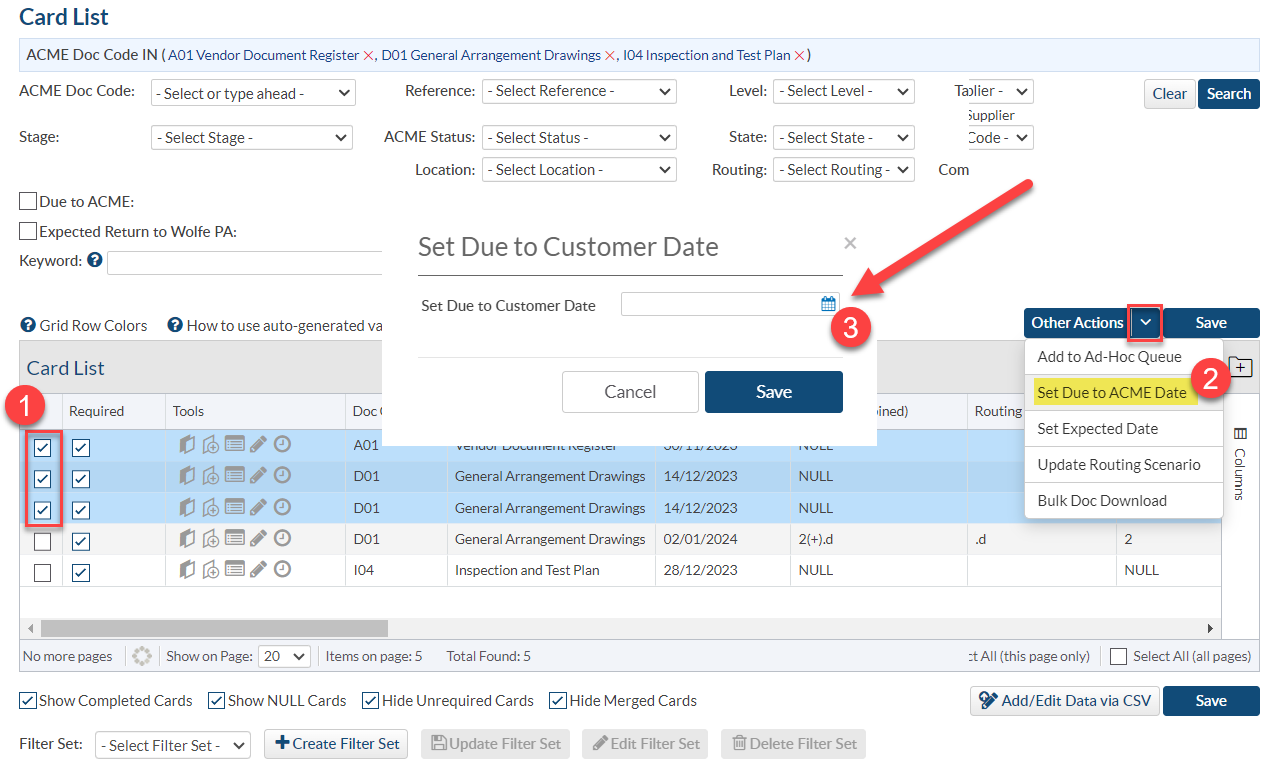The width and height of the screenshot is (1282, 764).
Task: Change the Show on Page count dropdown
Action: click(284, 656)
